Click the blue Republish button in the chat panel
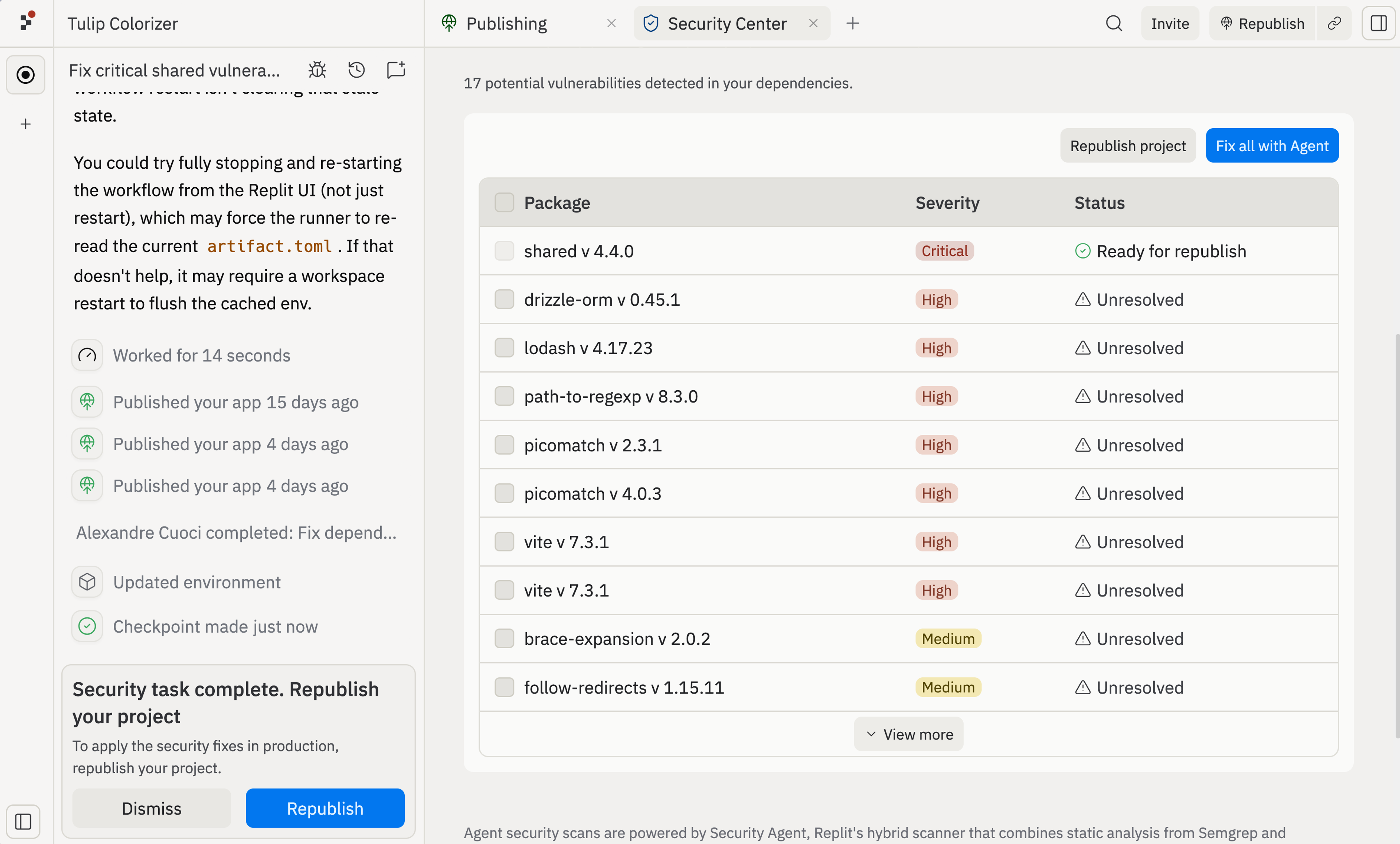1400x844 pixels. [325, 808]
